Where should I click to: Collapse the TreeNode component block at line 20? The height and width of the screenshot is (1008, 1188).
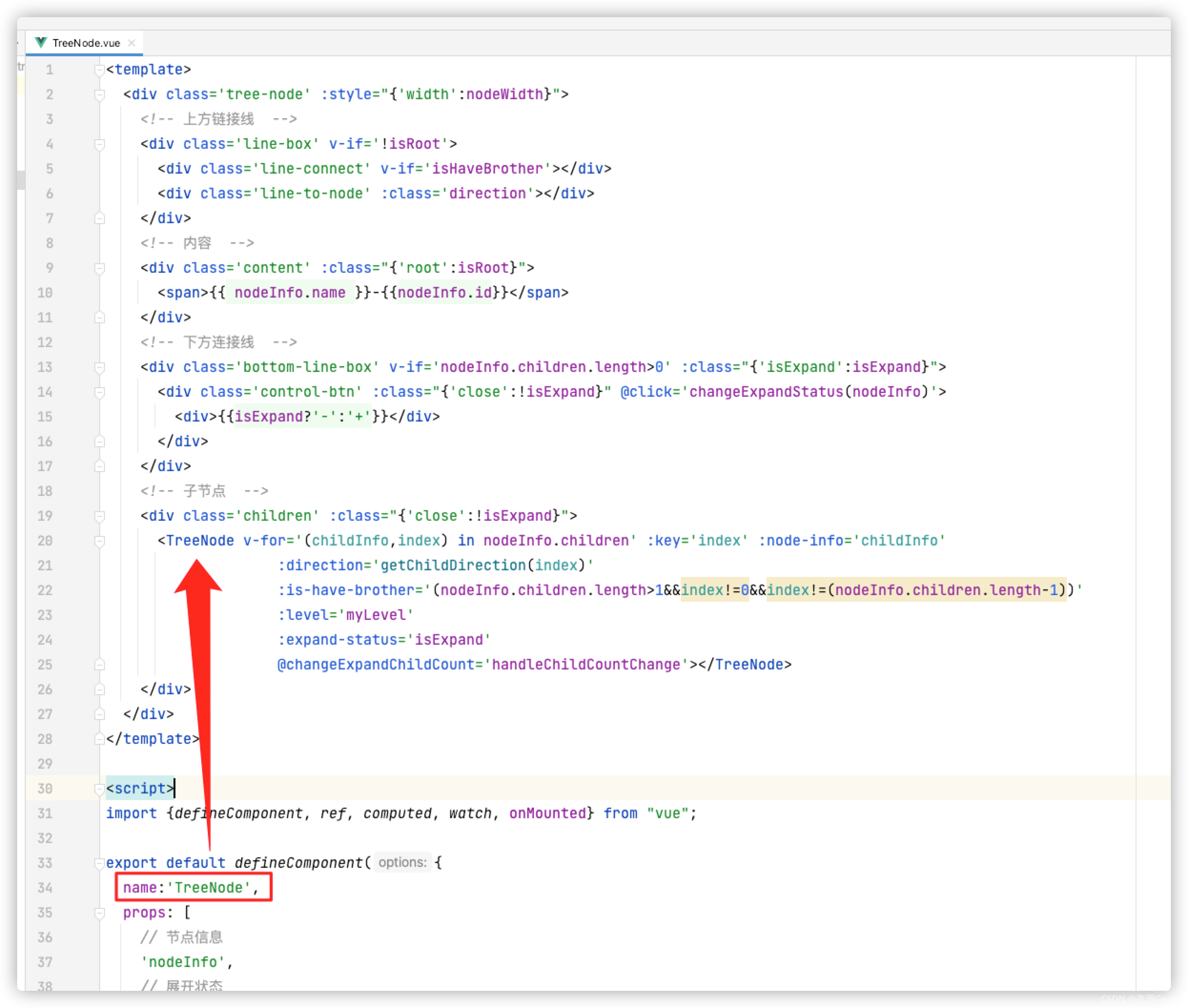[100, 541]
